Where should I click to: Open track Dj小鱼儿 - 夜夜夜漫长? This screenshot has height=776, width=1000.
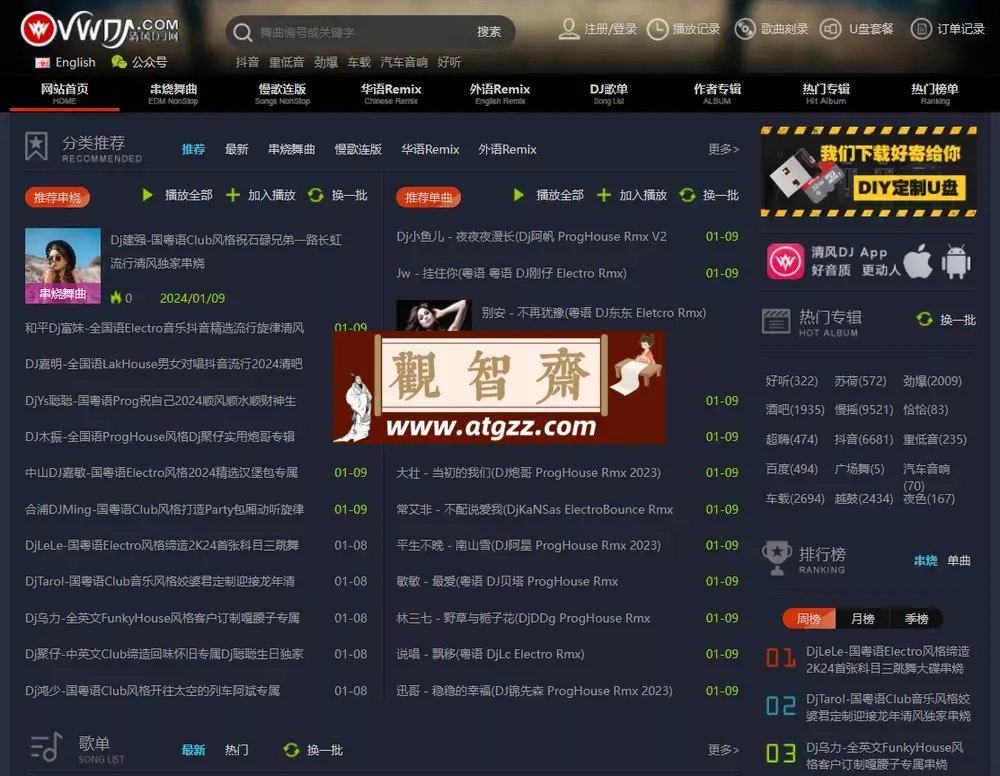pos(531,237)
